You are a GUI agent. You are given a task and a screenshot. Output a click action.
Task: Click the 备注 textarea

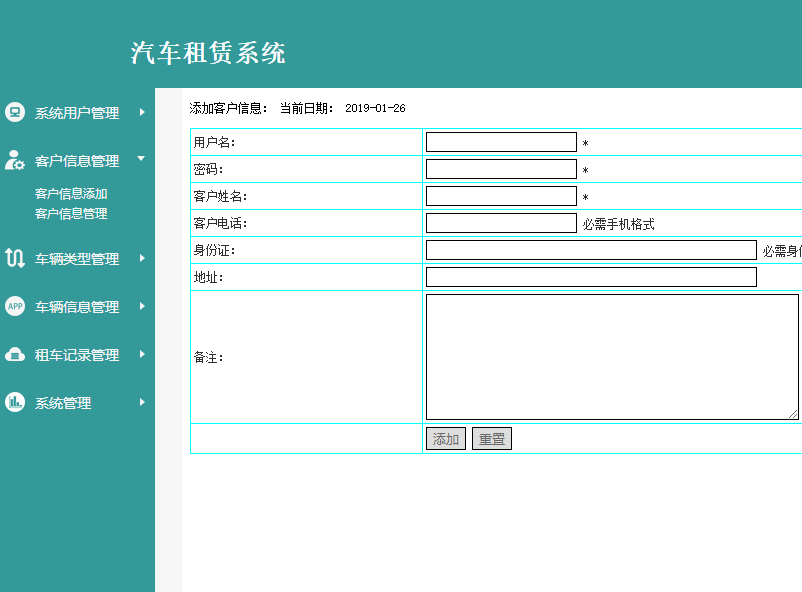click(612, 357)
